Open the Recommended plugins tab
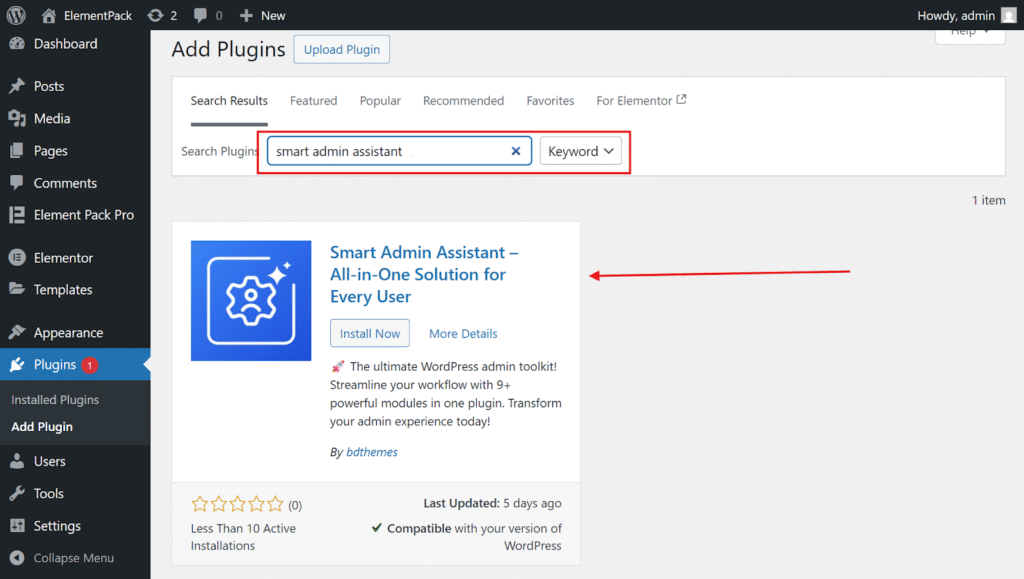 click(463, 101)
